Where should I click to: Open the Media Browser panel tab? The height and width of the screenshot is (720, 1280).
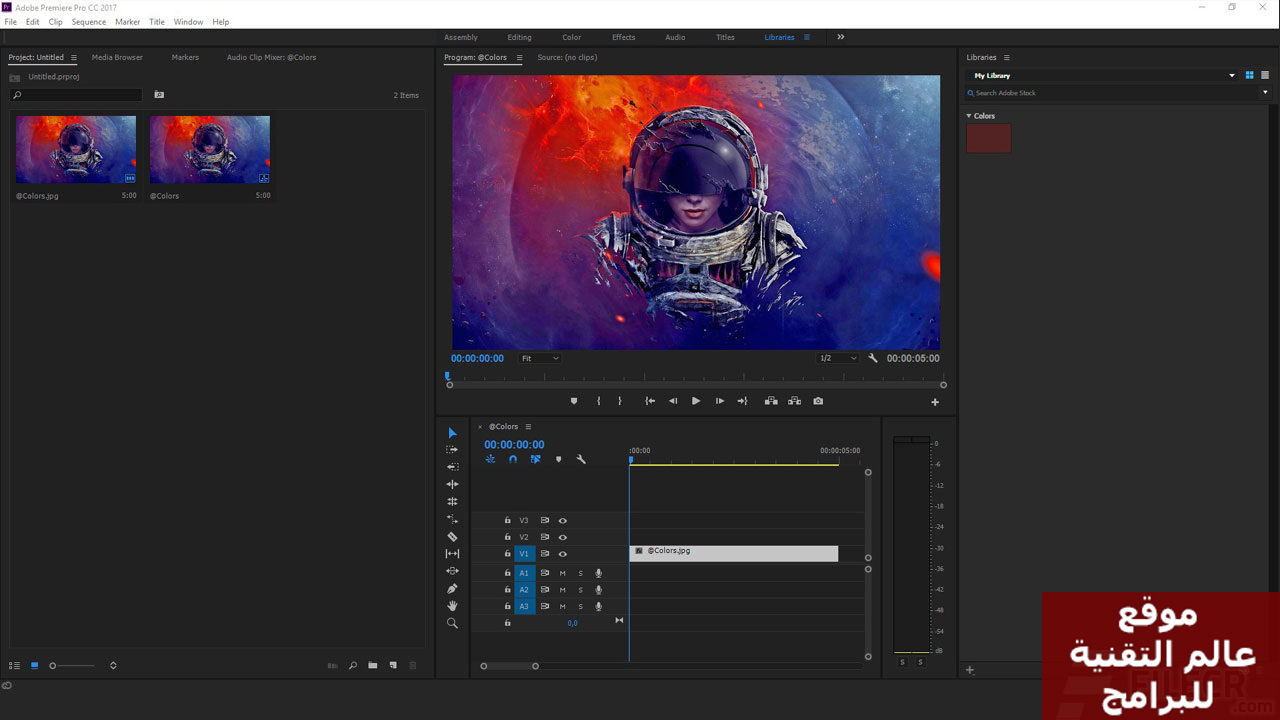click(x=117, y=57)
